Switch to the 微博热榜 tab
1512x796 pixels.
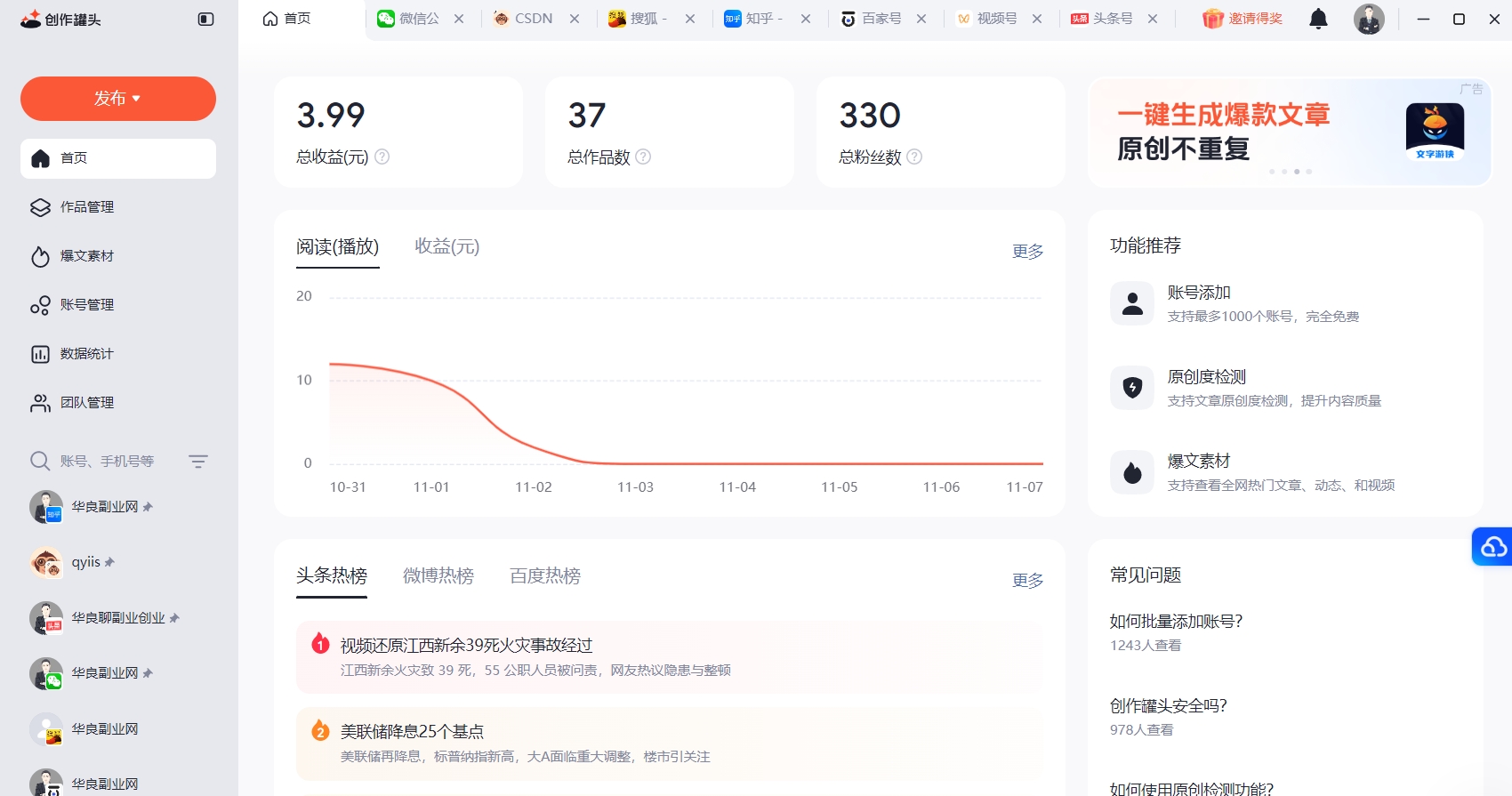(x=438, y=575)
